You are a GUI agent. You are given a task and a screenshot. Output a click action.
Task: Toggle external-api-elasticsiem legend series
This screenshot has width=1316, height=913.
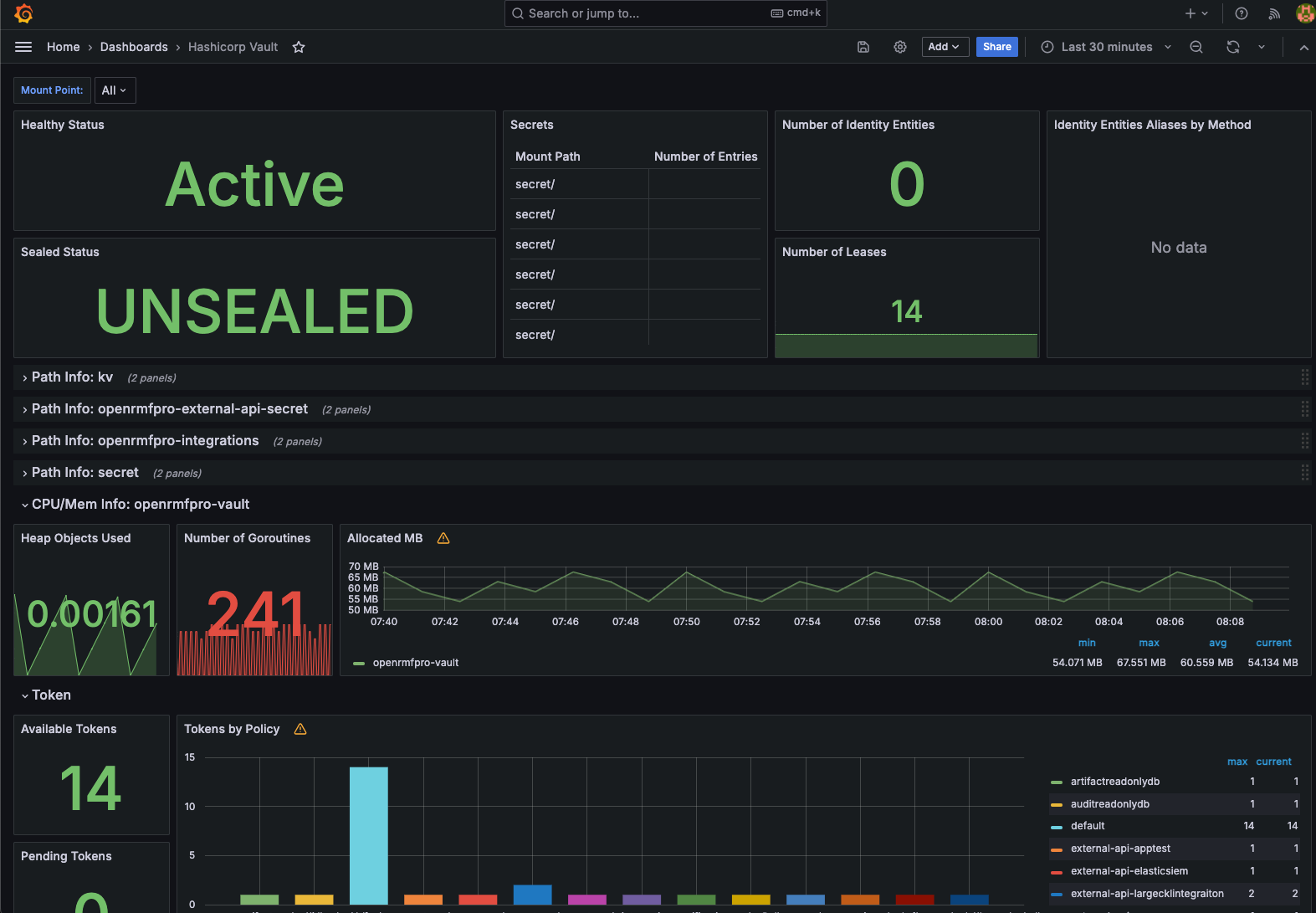click(x=1129, y=871)
